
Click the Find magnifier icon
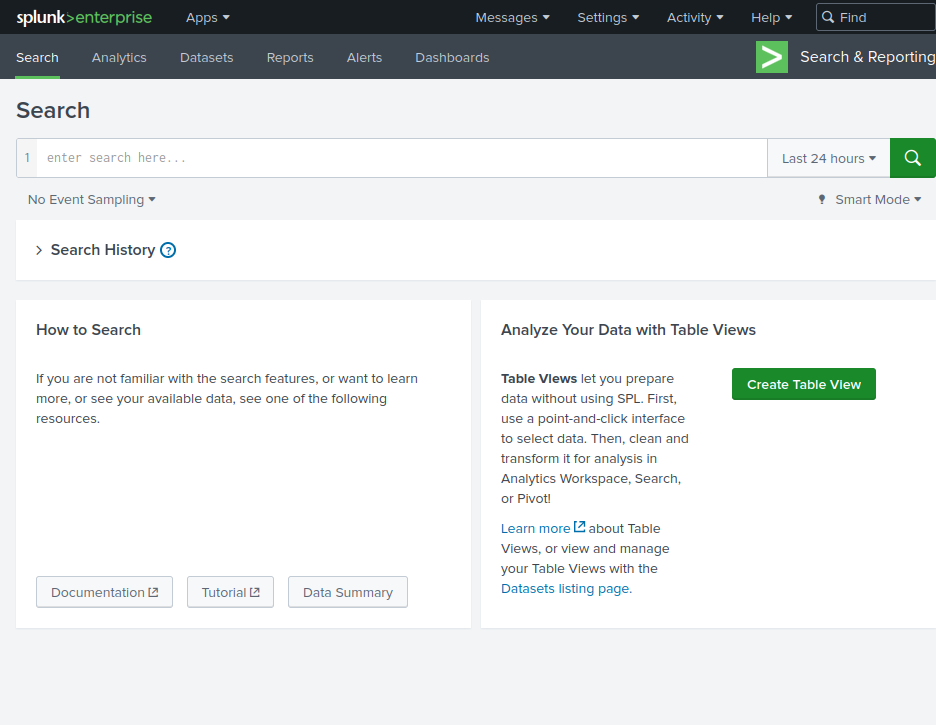(828, 17)
